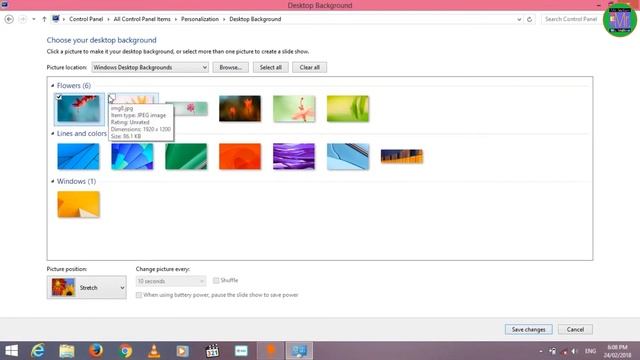The height and width of the screenshot is (360, 640).
Task: Select the blue geometric shards wallpaper
Action: coord(132,156)
